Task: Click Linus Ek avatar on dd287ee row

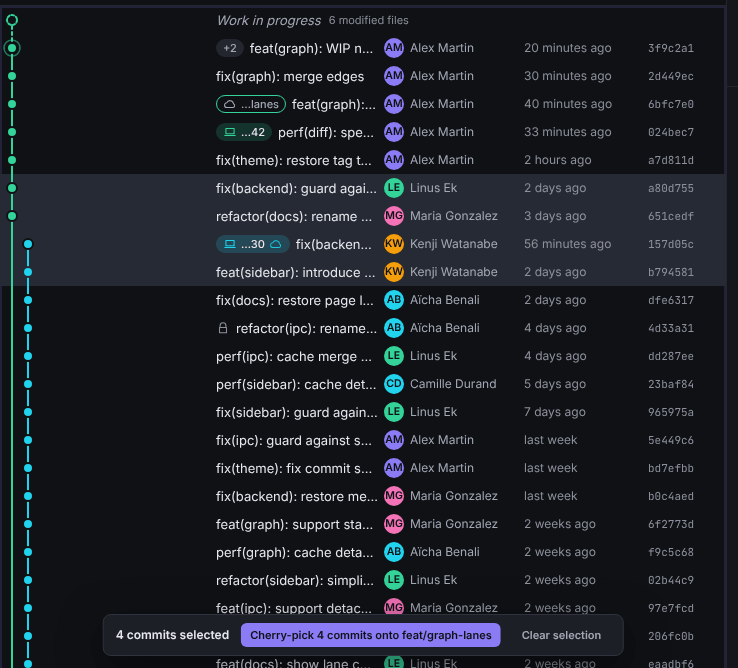Action: click(394, 356)
